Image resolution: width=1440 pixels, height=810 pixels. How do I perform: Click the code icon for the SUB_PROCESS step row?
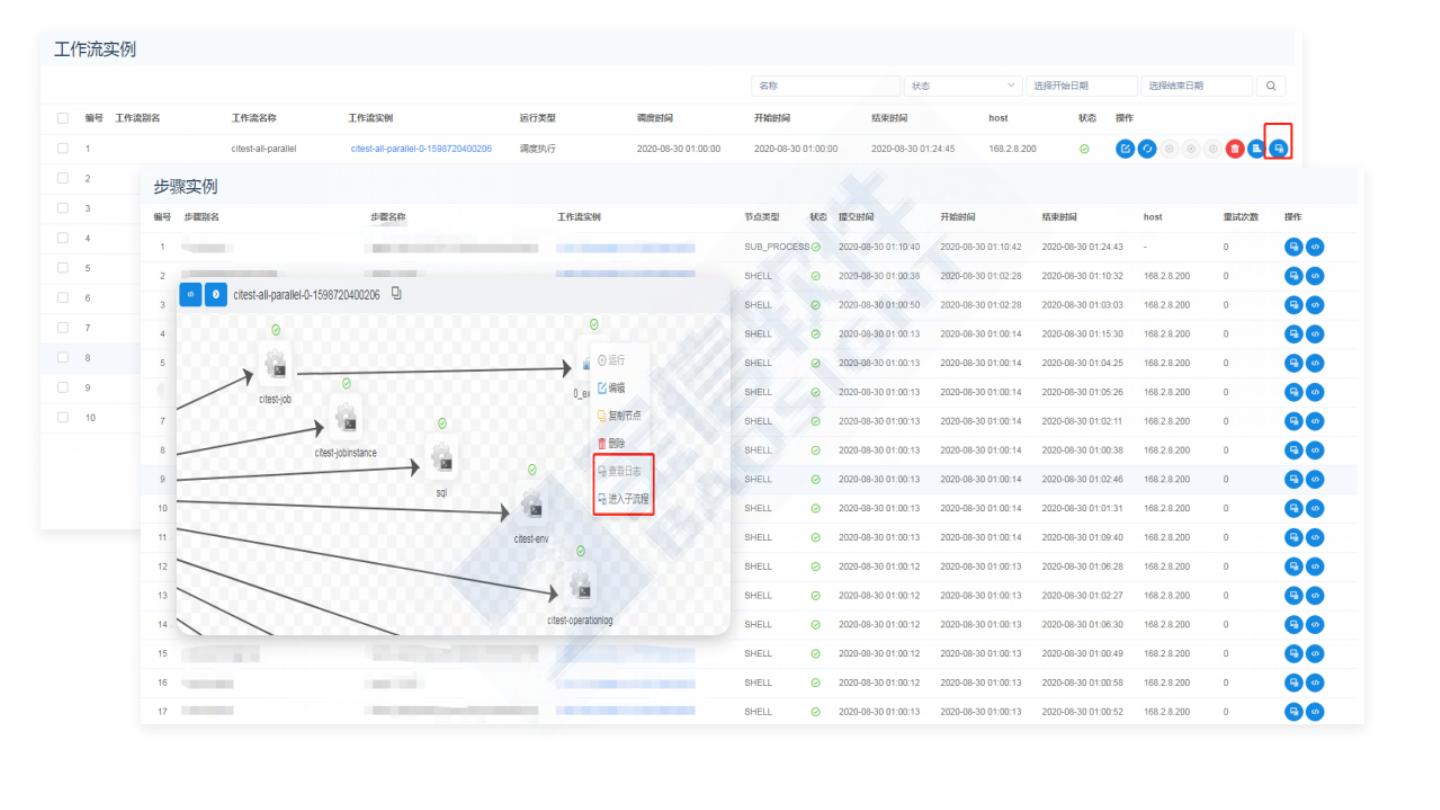(x=1315, y=246)
